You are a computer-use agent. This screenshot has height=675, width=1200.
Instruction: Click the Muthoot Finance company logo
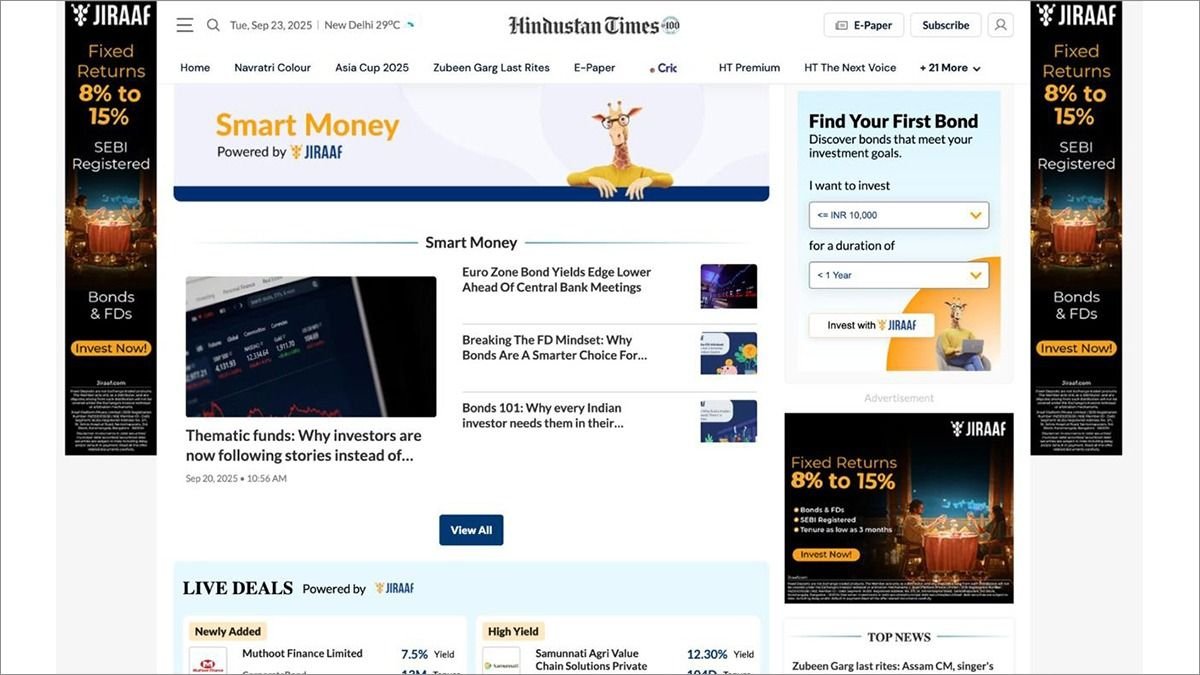pyautogui.click(x=208, y=661)
